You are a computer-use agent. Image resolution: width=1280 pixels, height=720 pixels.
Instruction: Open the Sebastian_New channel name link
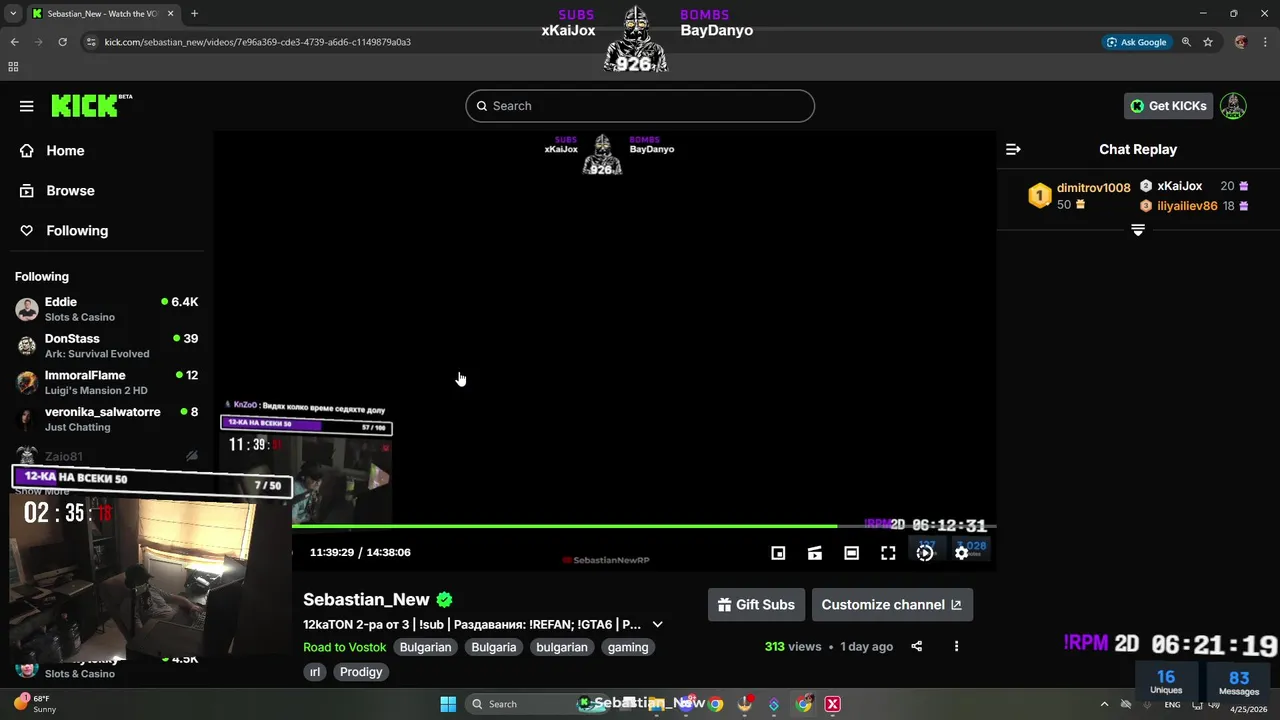click(x=366, y=599)
